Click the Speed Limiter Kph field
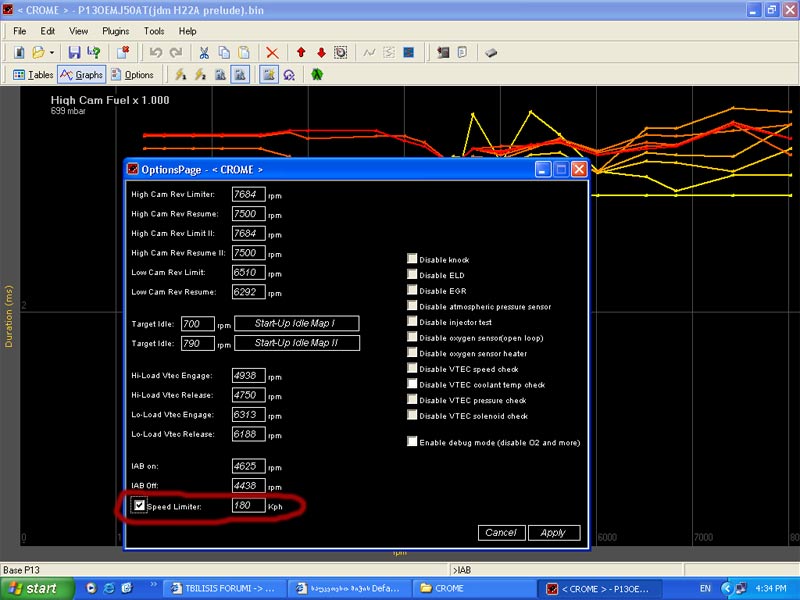The width and height of the screenshot is (800, 600). [x=248, y=506]
